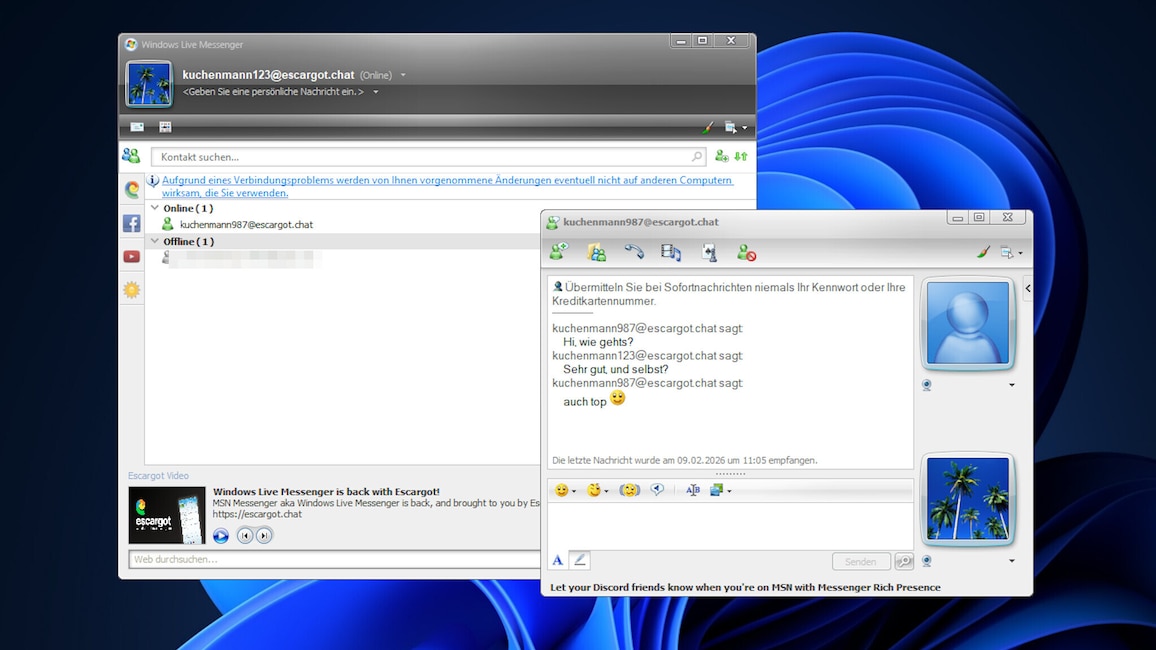Go to previous video
1156x650 pixels.
tap(245, 536)
